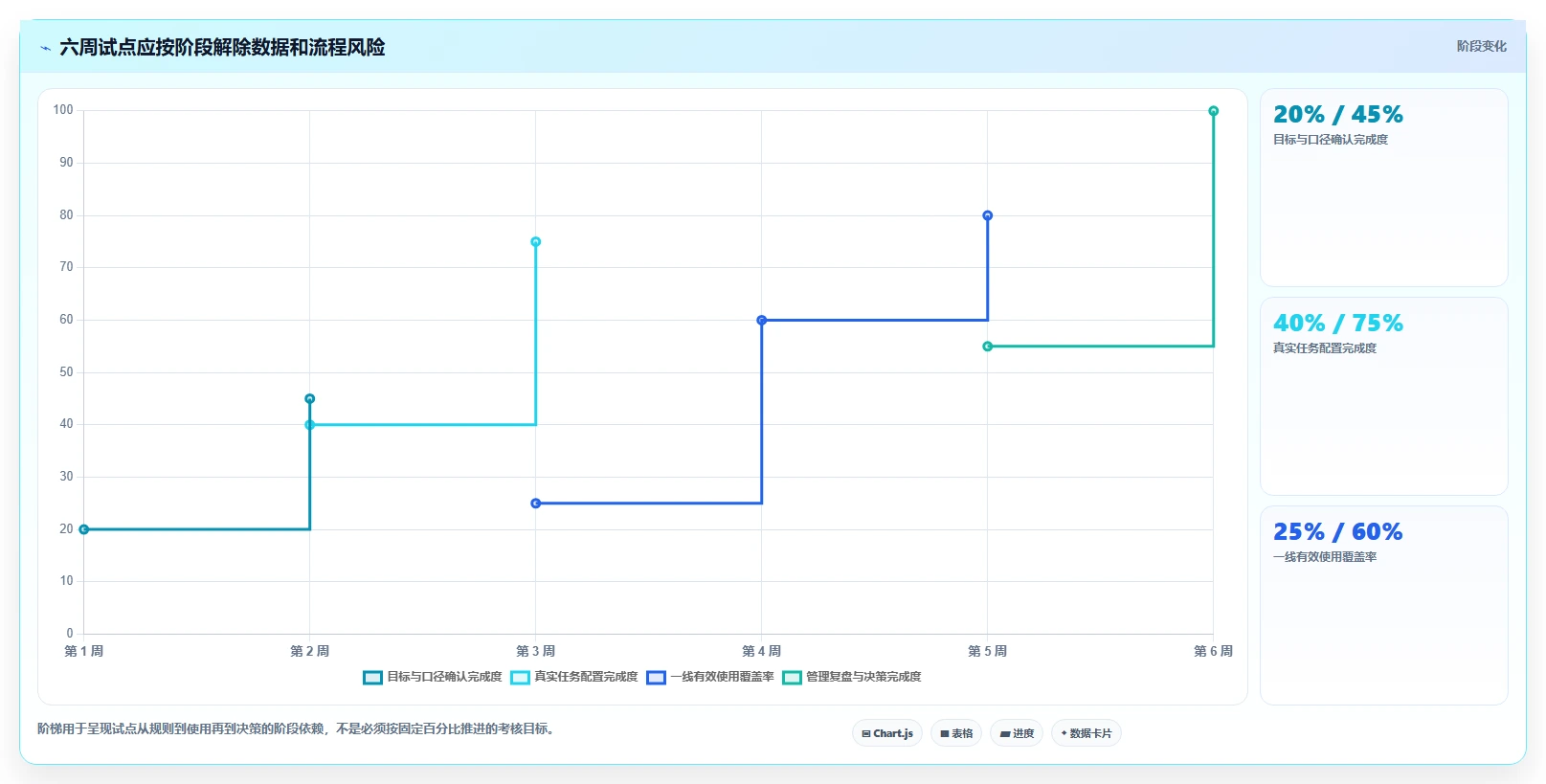Click the 第 4 周 axis label
The width and height of the screenshot is (1546, 784).
tap(761, 651)
